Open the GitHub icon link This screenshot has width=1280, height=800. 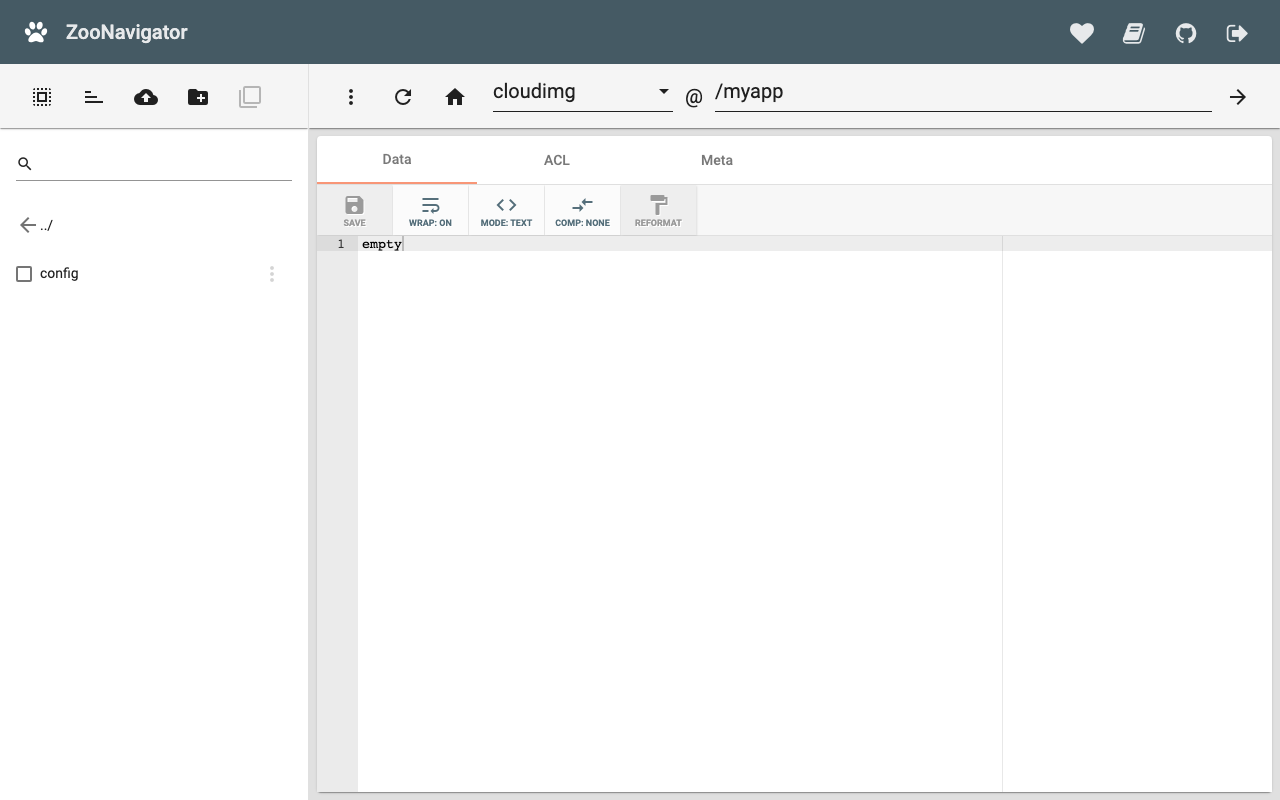pyautogui.click(x=1186, y=33)
